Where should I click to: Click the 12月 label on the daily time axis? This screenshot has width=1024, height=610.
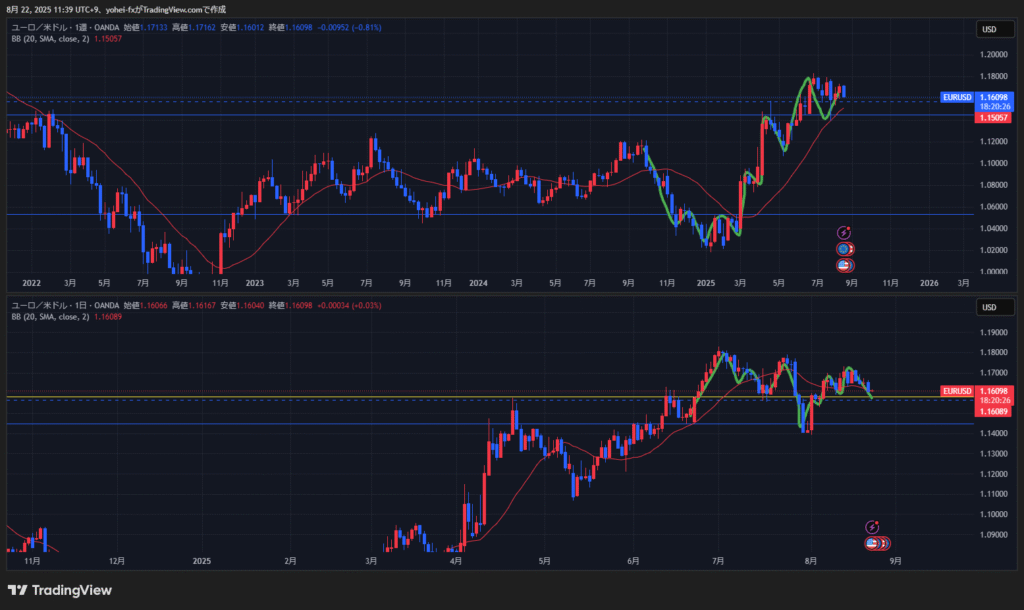(117, 561)
